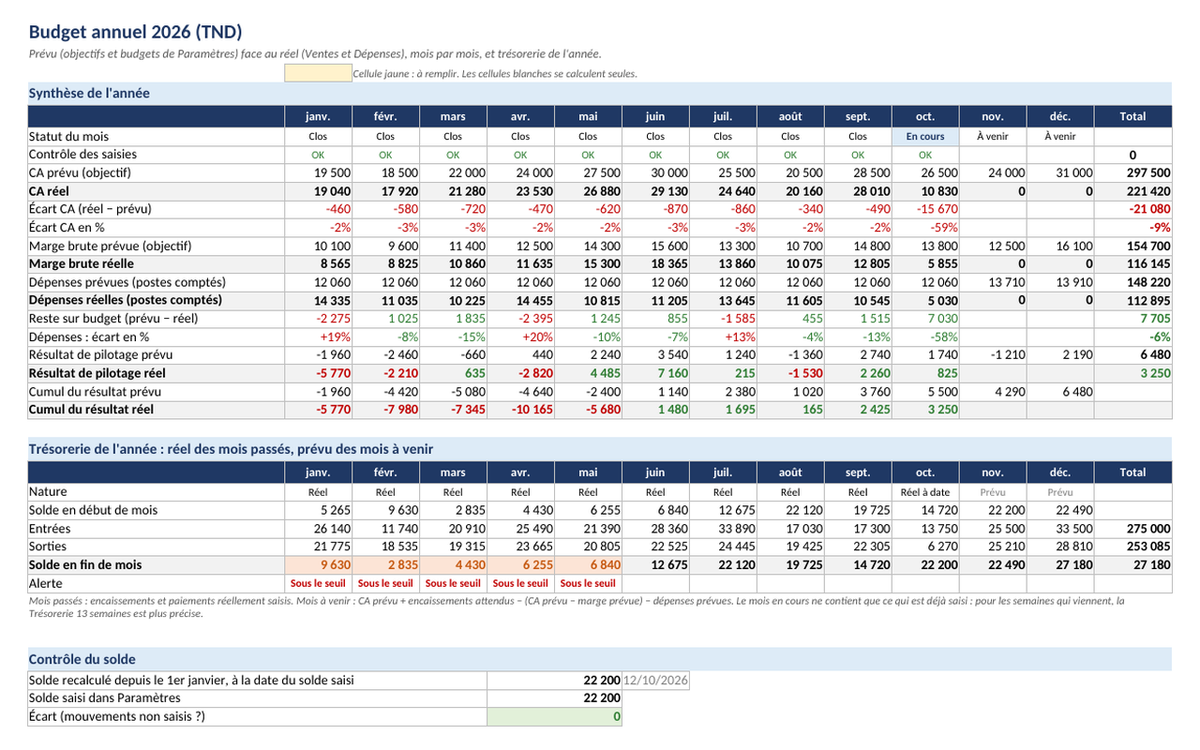Click the date "12/10/2026"
The width and height of the screenshot is (1200, 750).
[x=655, y=680]
